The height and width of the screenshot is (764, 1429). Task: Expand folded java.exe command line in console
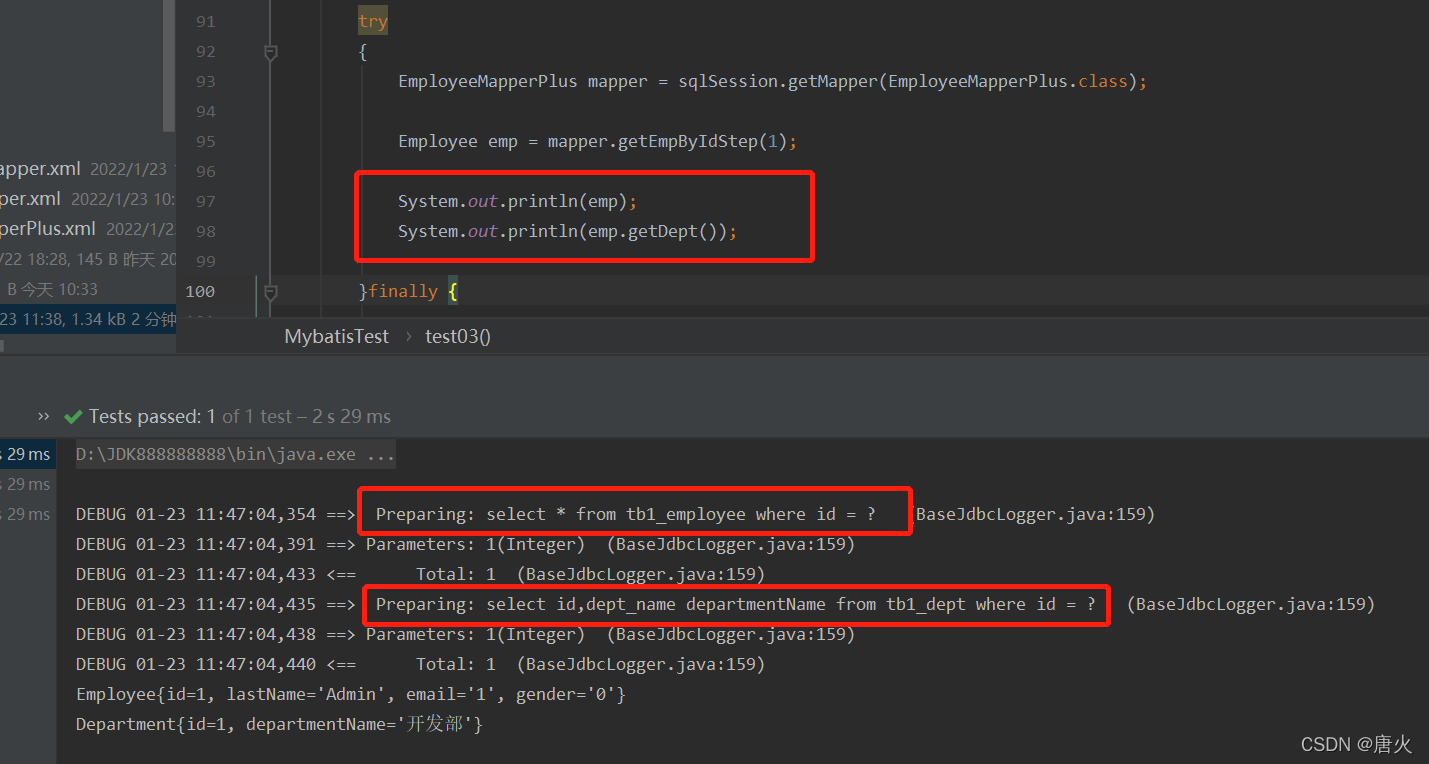(x=236, y=454)
